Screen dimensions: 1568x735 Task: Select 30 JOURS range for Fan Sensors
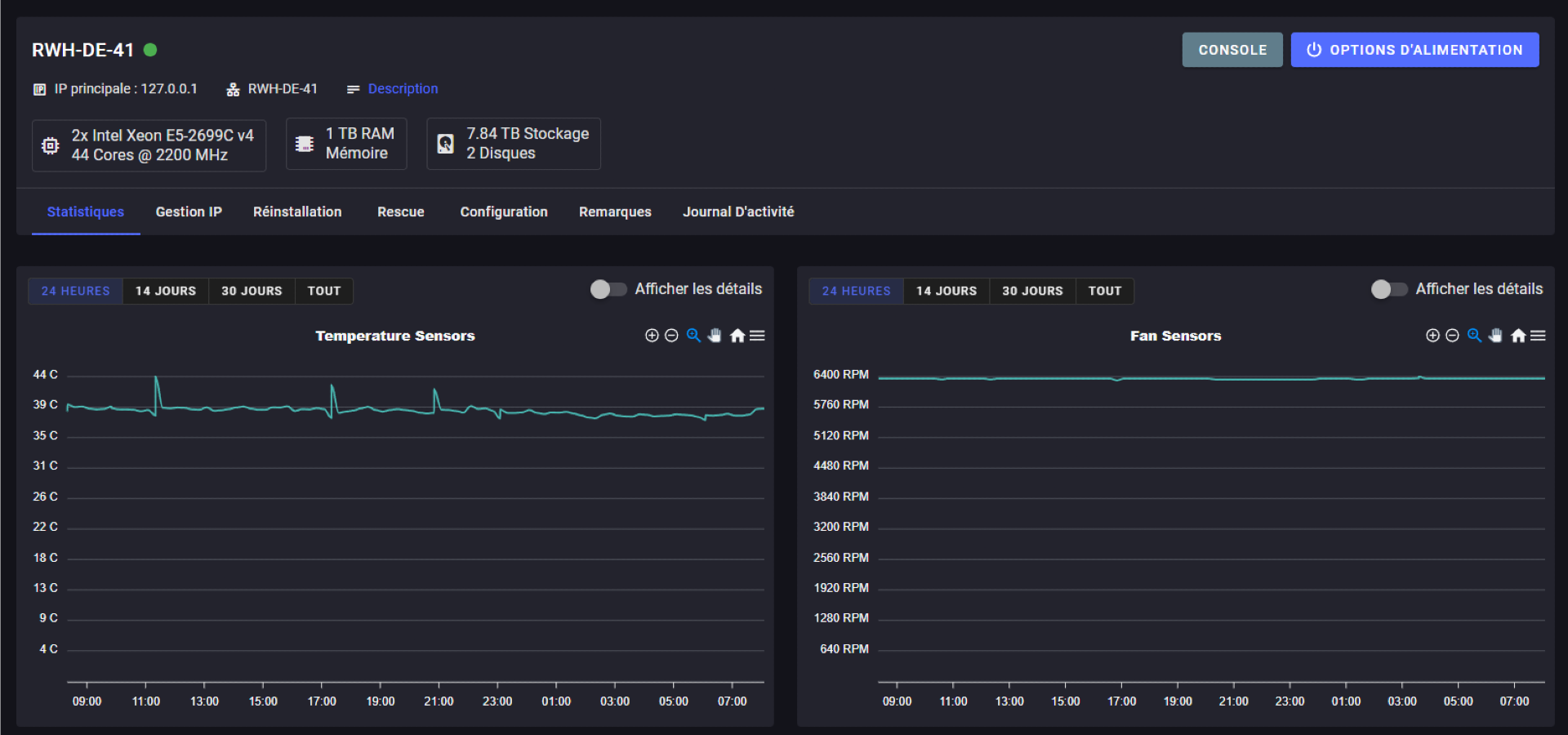point(1032,291)
